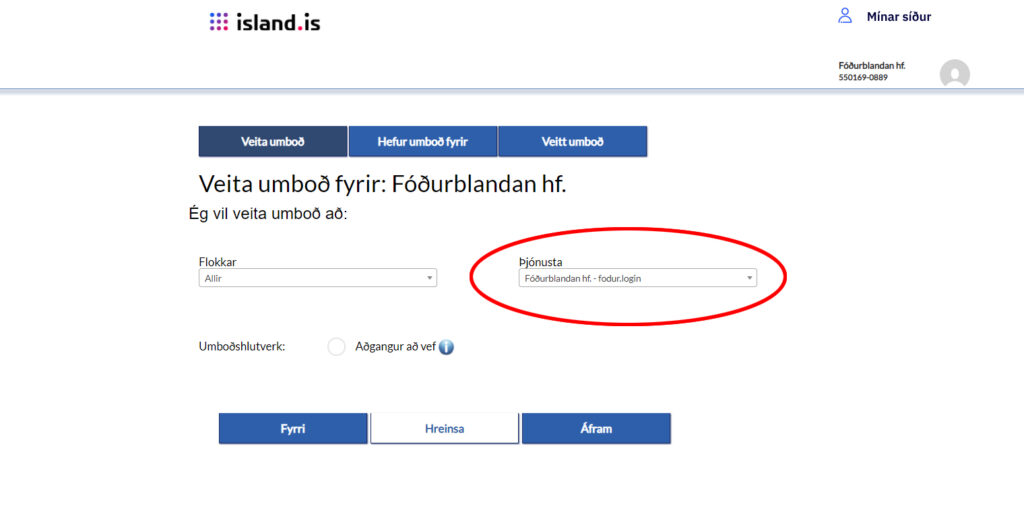Click the user icon beside Mínar síður
This screenshot has width=1024, height=529.
(x=845, y=16)
